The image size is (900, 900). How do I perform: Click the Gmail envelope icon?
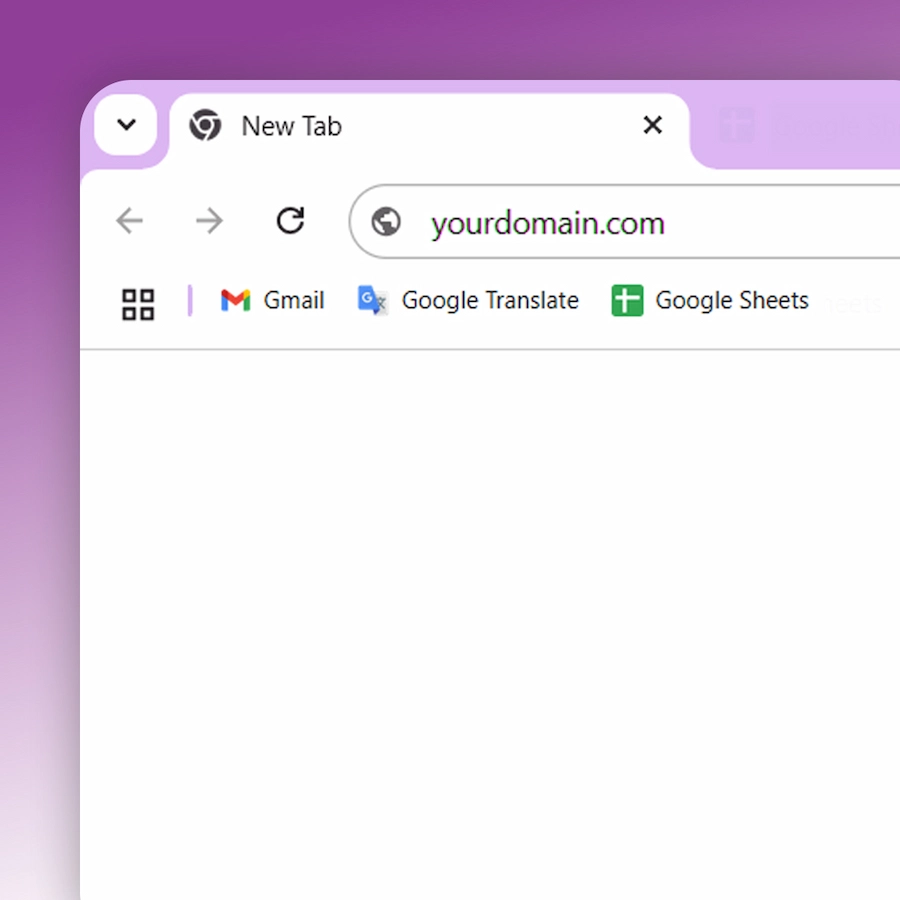235,300
